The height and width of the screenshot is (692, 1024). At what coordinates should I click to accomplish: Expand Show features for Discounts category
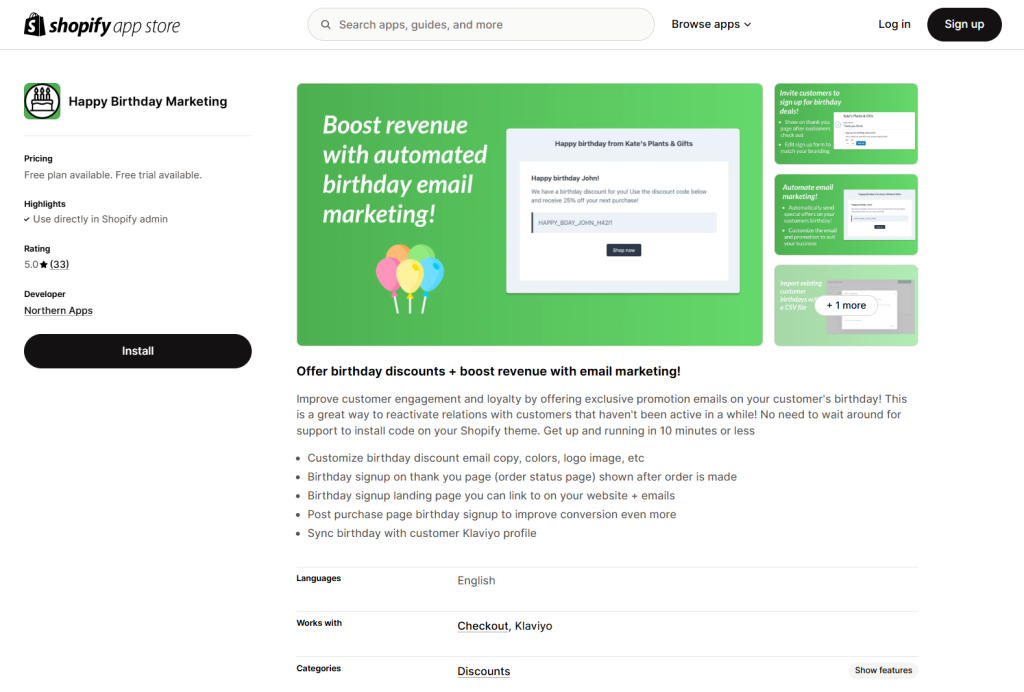pyautogui.click(x=883, y=670)
